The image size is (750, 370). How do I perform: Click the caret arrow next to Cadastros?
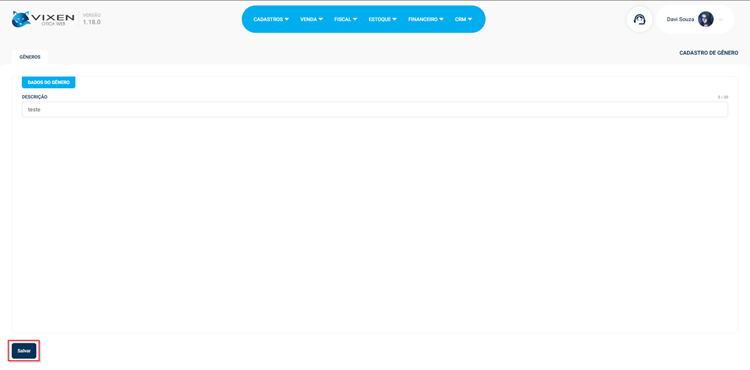point(287,20)
